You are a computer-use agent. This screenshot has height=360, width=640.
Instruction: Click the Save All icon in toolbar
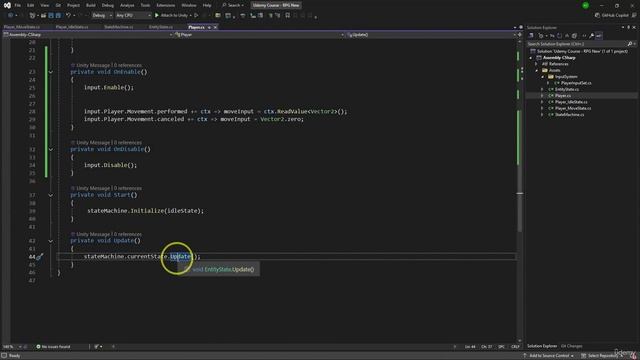58,16
